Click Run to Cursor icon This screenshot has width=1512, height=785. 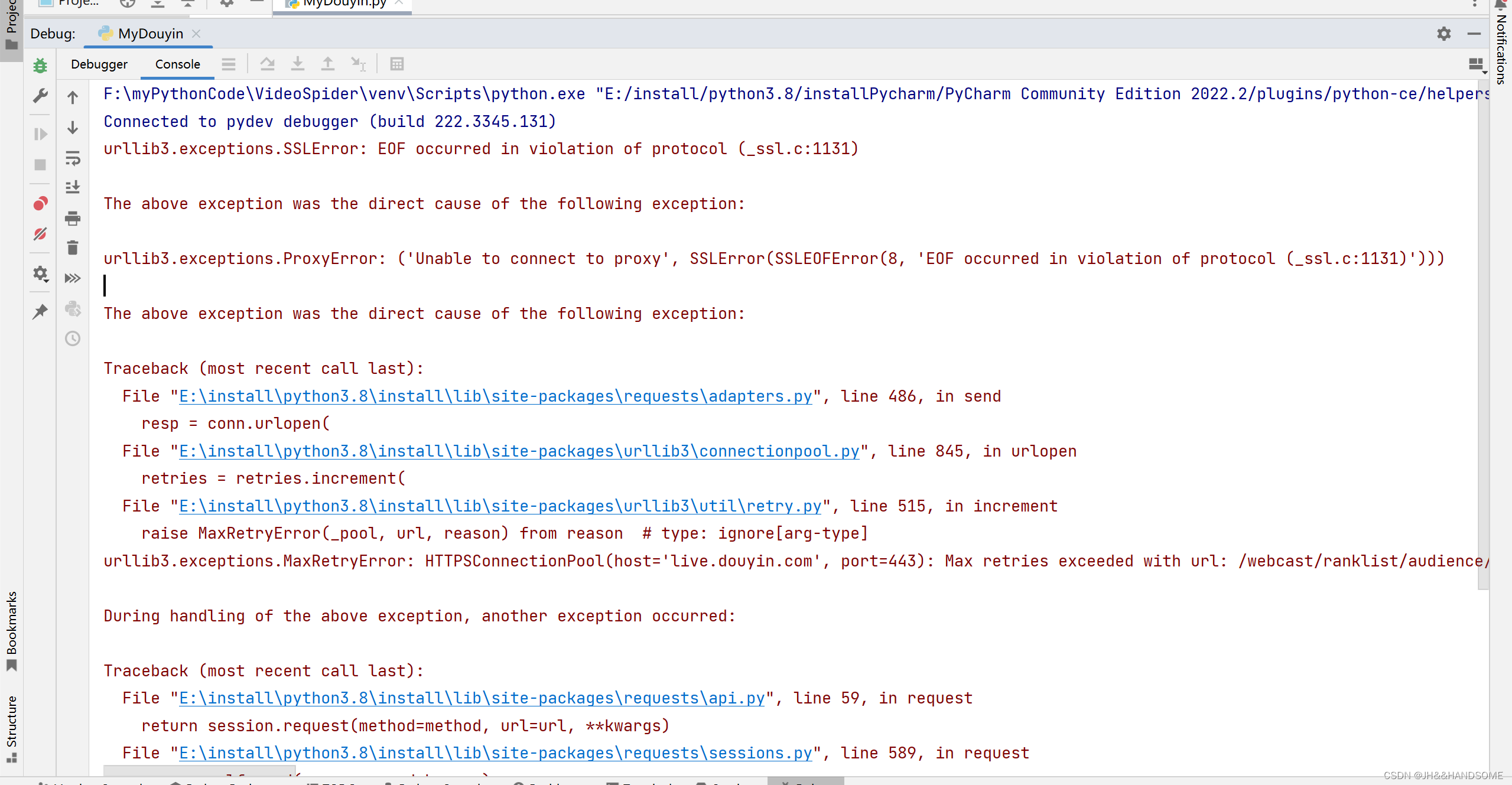pos(359,64)
